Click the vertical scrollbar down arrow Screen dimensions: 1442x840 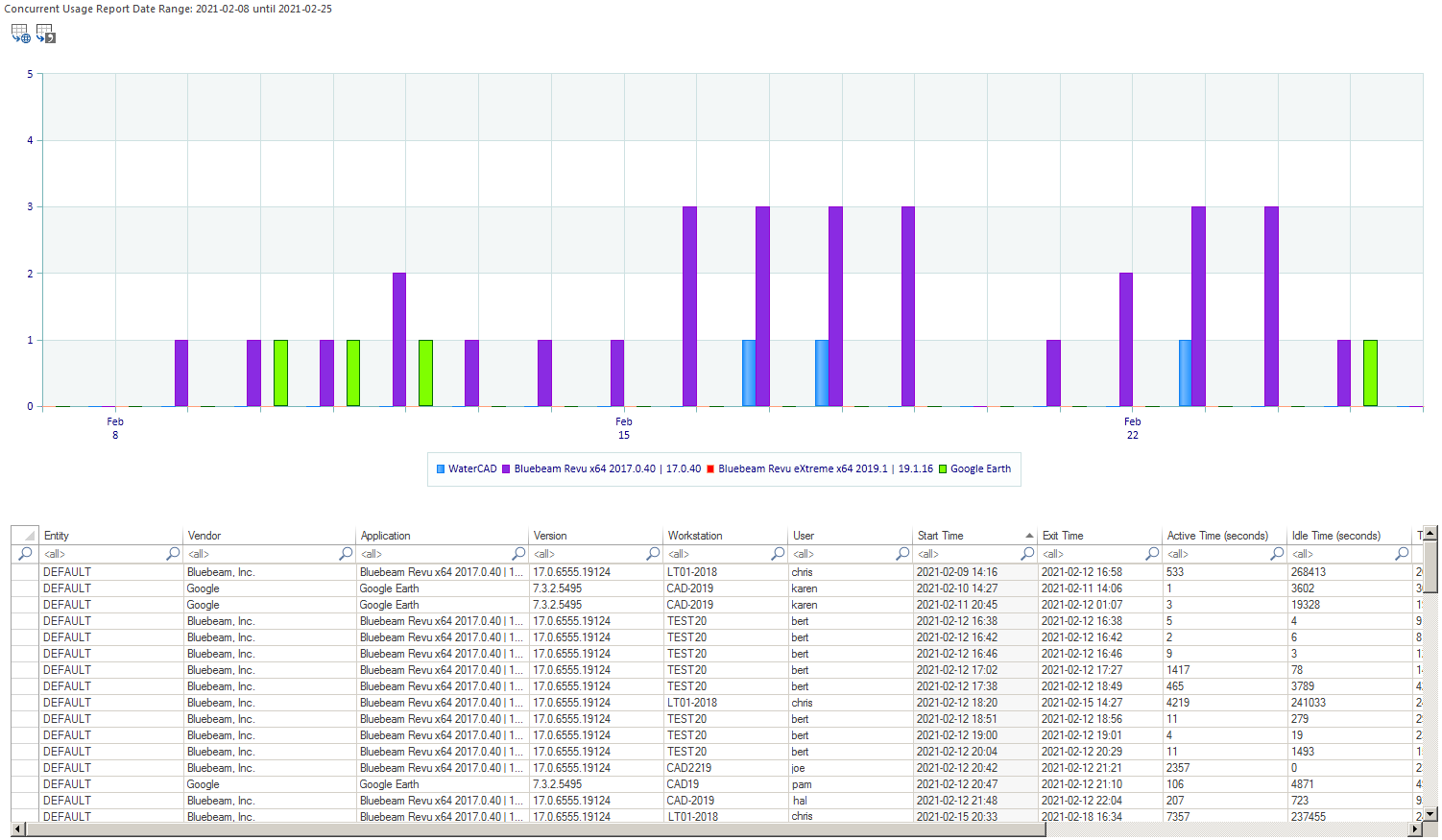tap(1430, 814)
